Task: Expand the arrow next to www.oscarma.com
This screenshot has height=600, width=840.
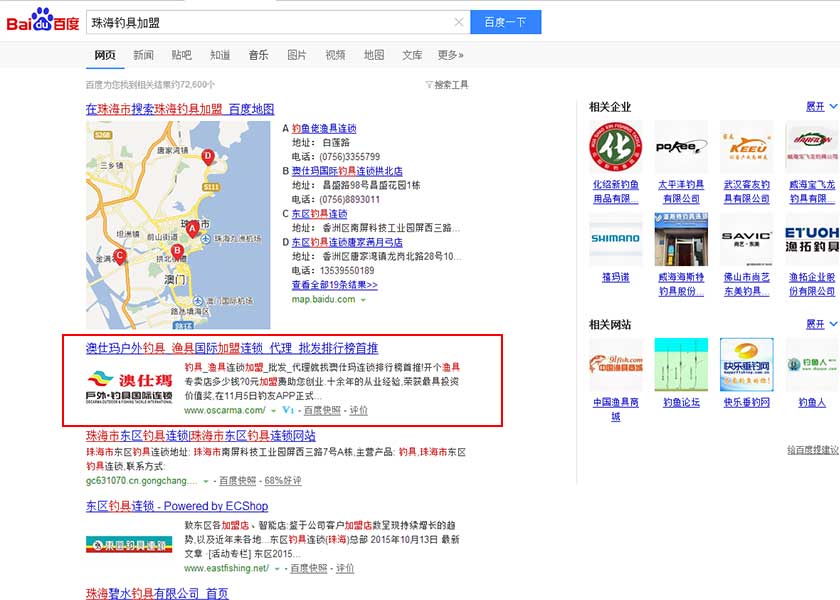Action: [x=273, y=411]
